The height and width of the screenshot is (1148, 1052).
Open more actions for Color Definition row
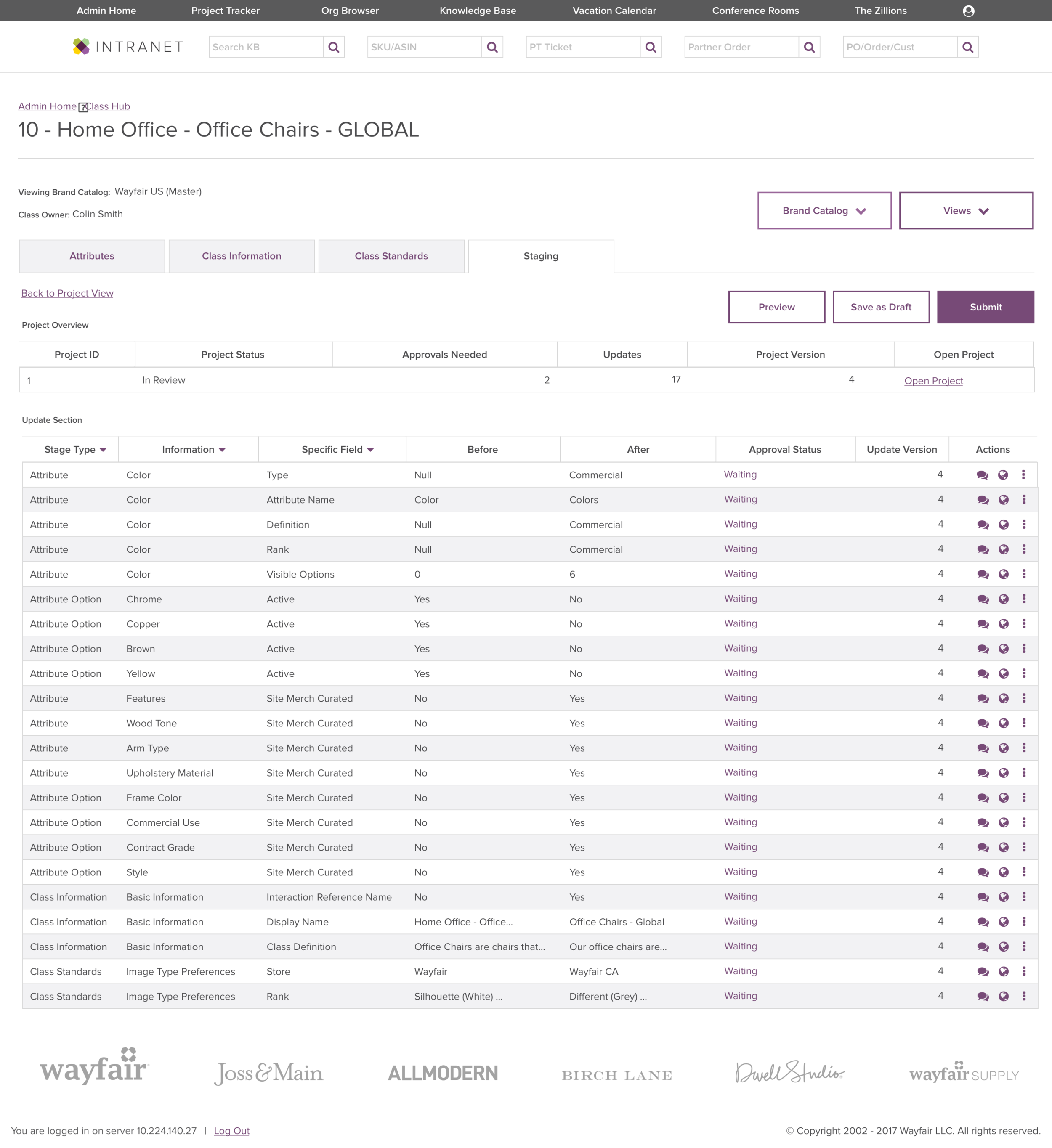1024,525
